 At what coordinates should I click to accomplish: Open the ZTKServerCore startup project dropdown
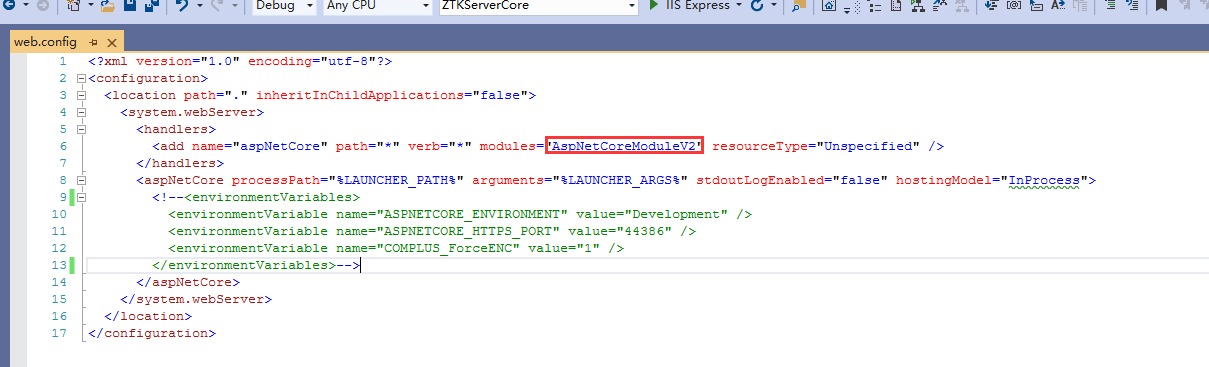tap(538, 5)
